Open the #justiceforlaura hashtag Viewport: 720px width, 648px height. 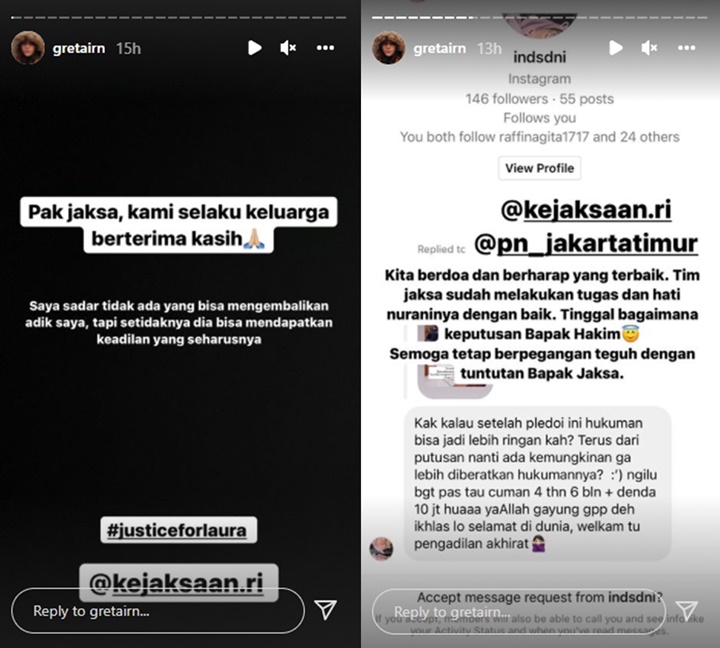(179, 530)
